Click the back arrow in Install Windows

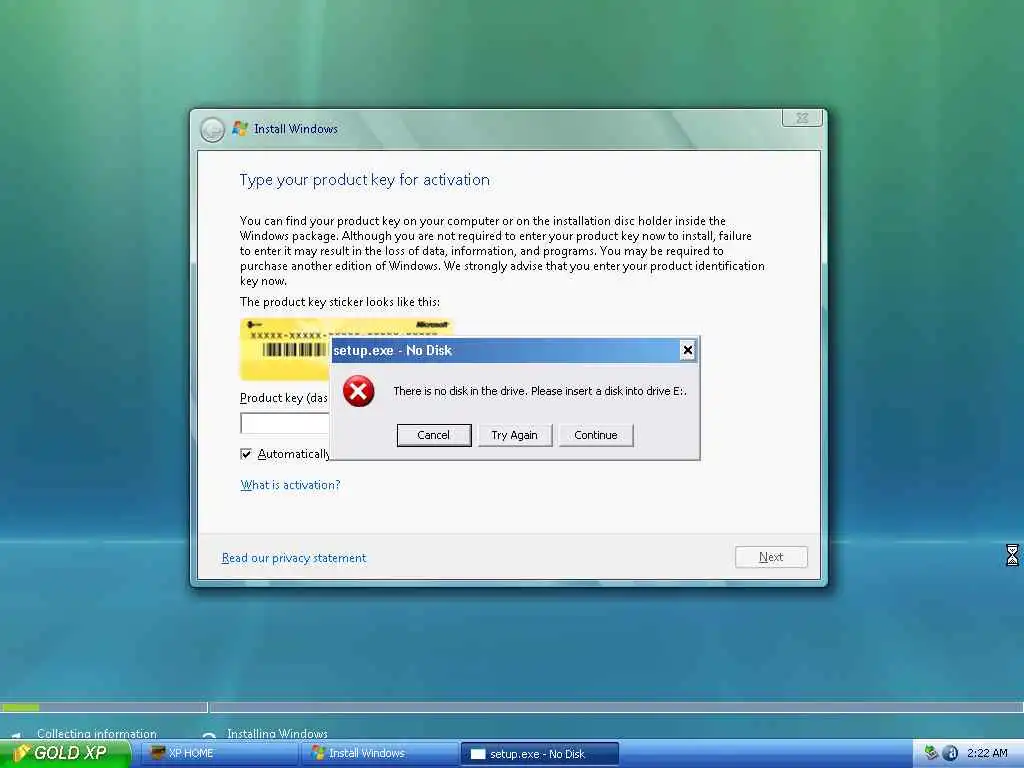[x=212, y=129]
